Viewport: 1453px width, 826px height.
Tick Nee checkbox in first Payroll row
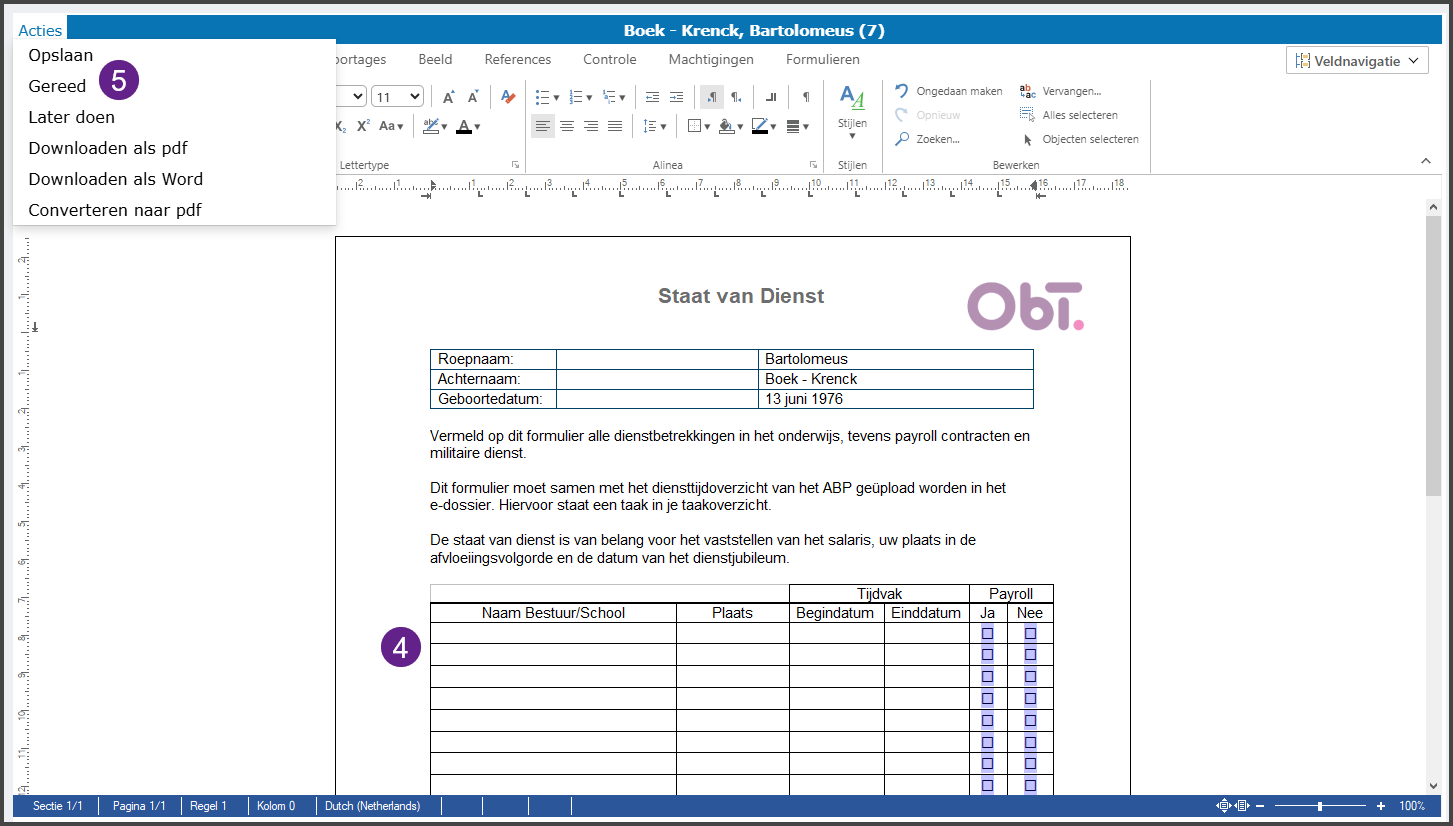pos(1030,633)
